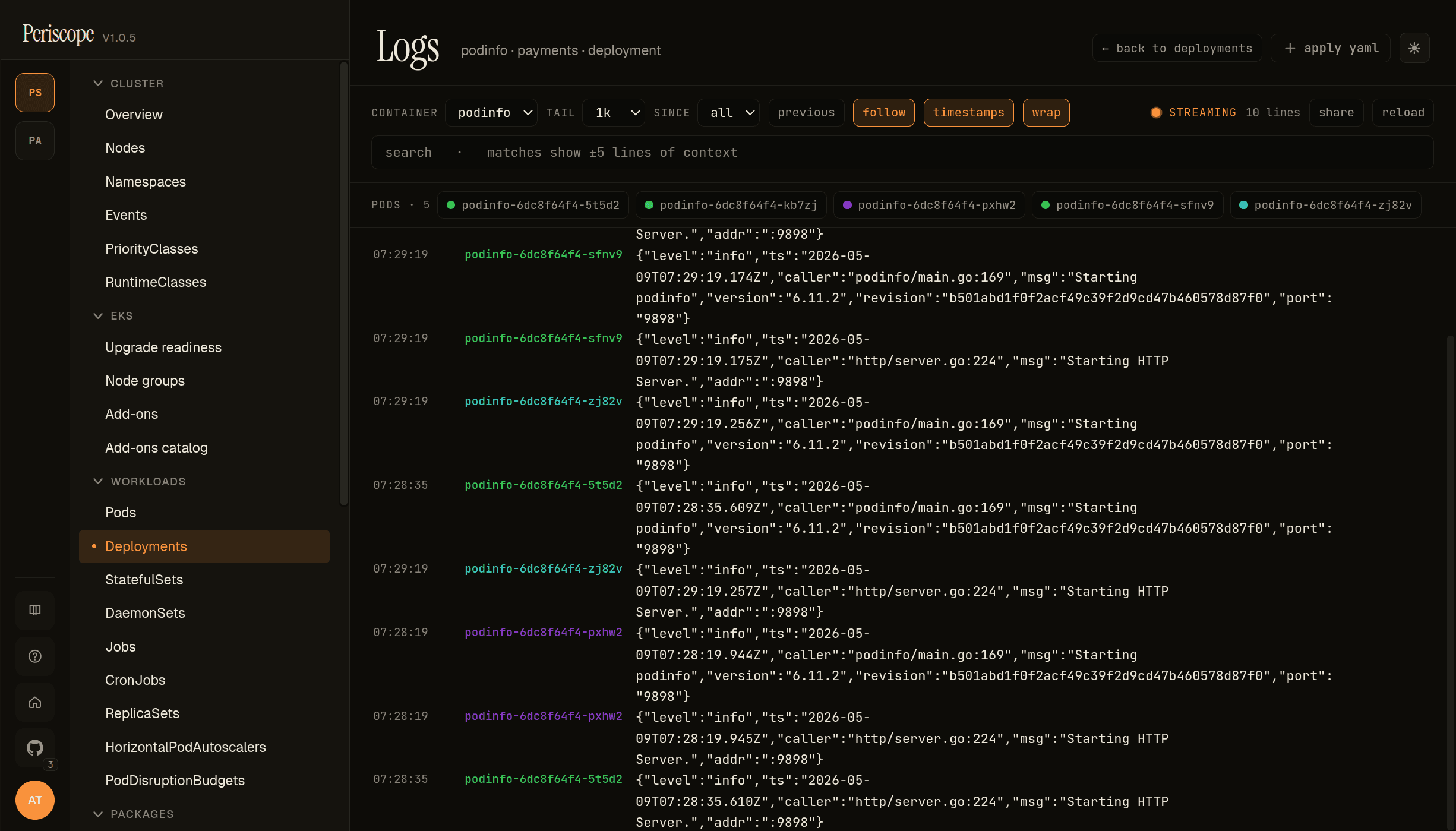Open Pods in sidebar
The image size is (1456, 831).
204,513
